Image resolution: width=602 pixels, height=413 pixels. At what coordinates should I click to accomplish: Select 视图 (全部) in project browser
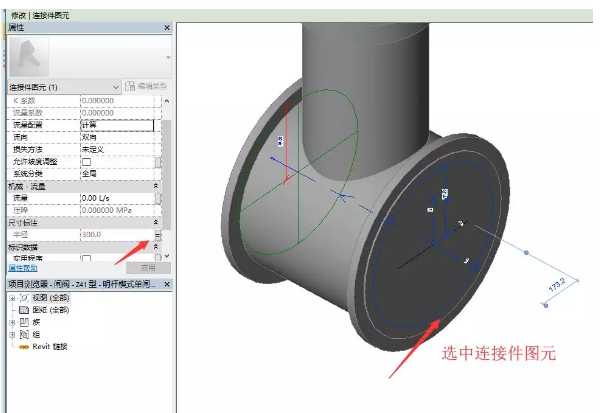[51, 298]
